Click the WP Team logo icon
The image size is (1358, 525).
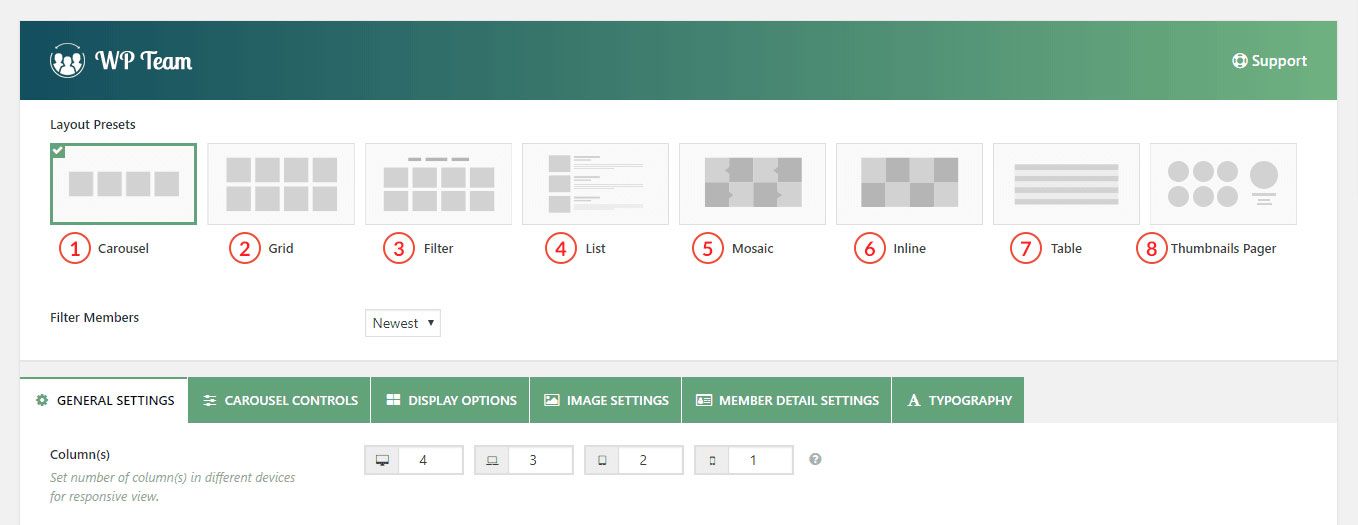(67, 61)
